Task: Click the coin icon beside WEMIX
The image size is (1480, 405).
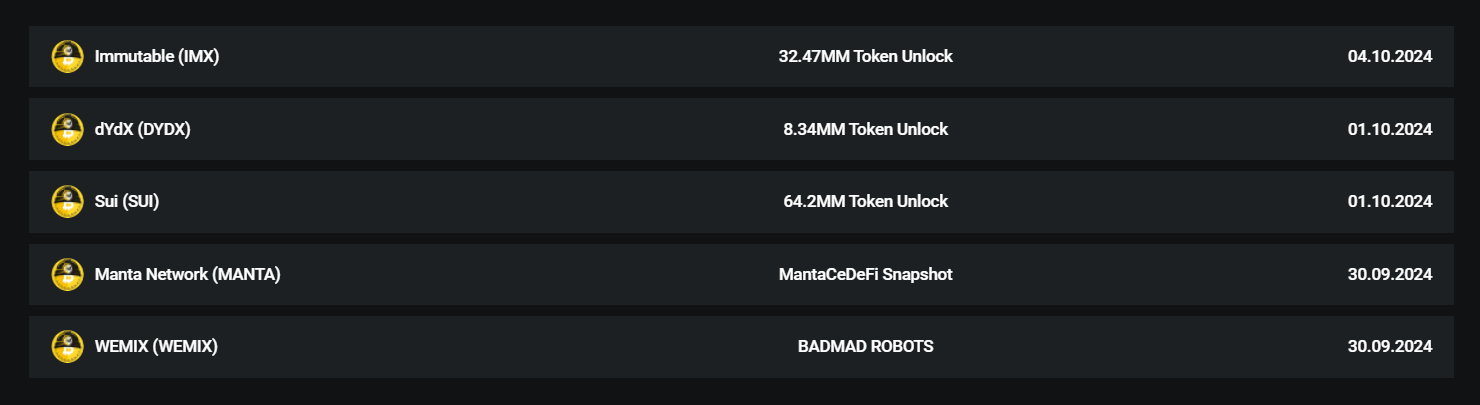Action: [67, 347]
